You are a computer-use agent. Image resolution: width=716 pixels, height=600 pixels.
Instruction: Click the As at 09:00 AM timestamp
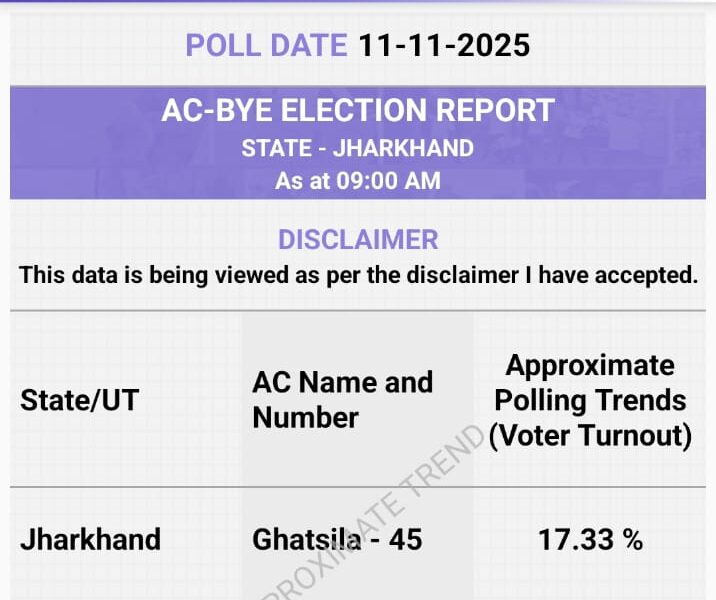(358, 182)
